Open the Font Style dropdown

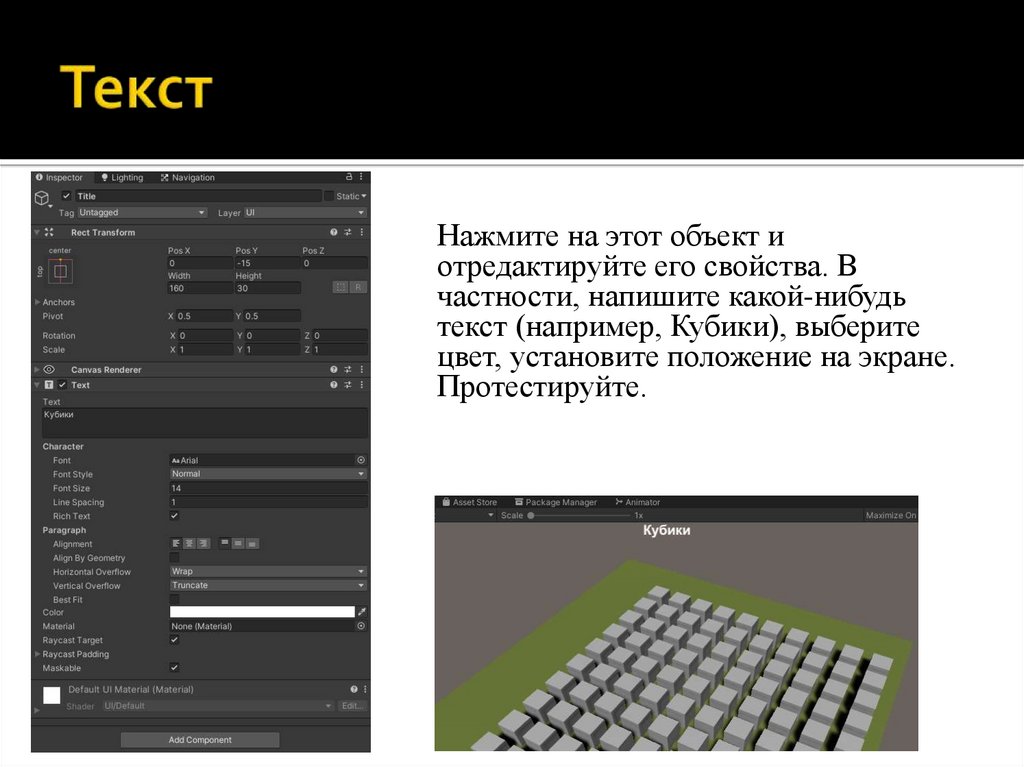268,474
